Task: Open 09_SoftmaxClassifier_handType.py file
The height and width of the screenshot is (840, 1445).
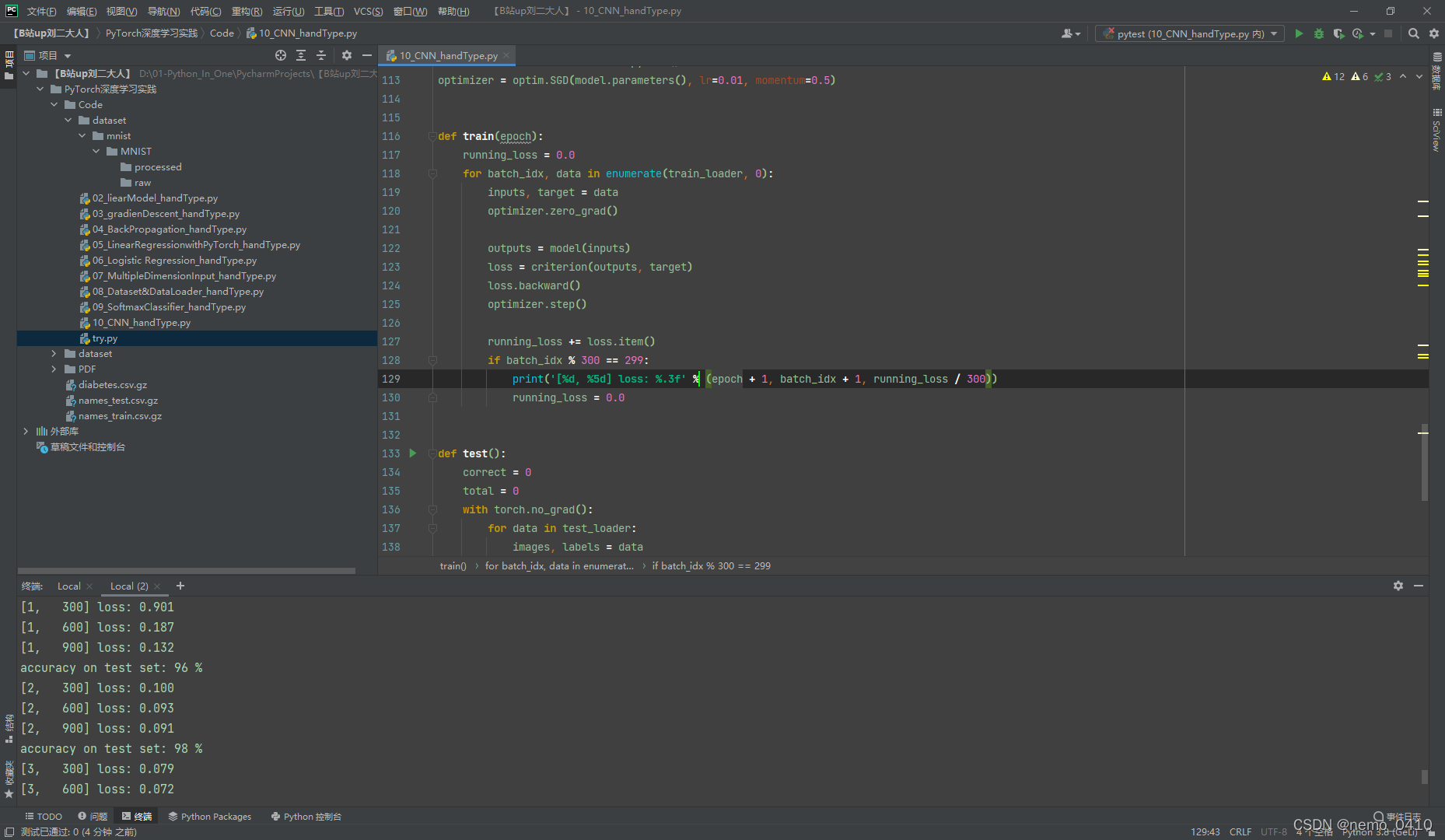Action: click(x=169, y=307)
